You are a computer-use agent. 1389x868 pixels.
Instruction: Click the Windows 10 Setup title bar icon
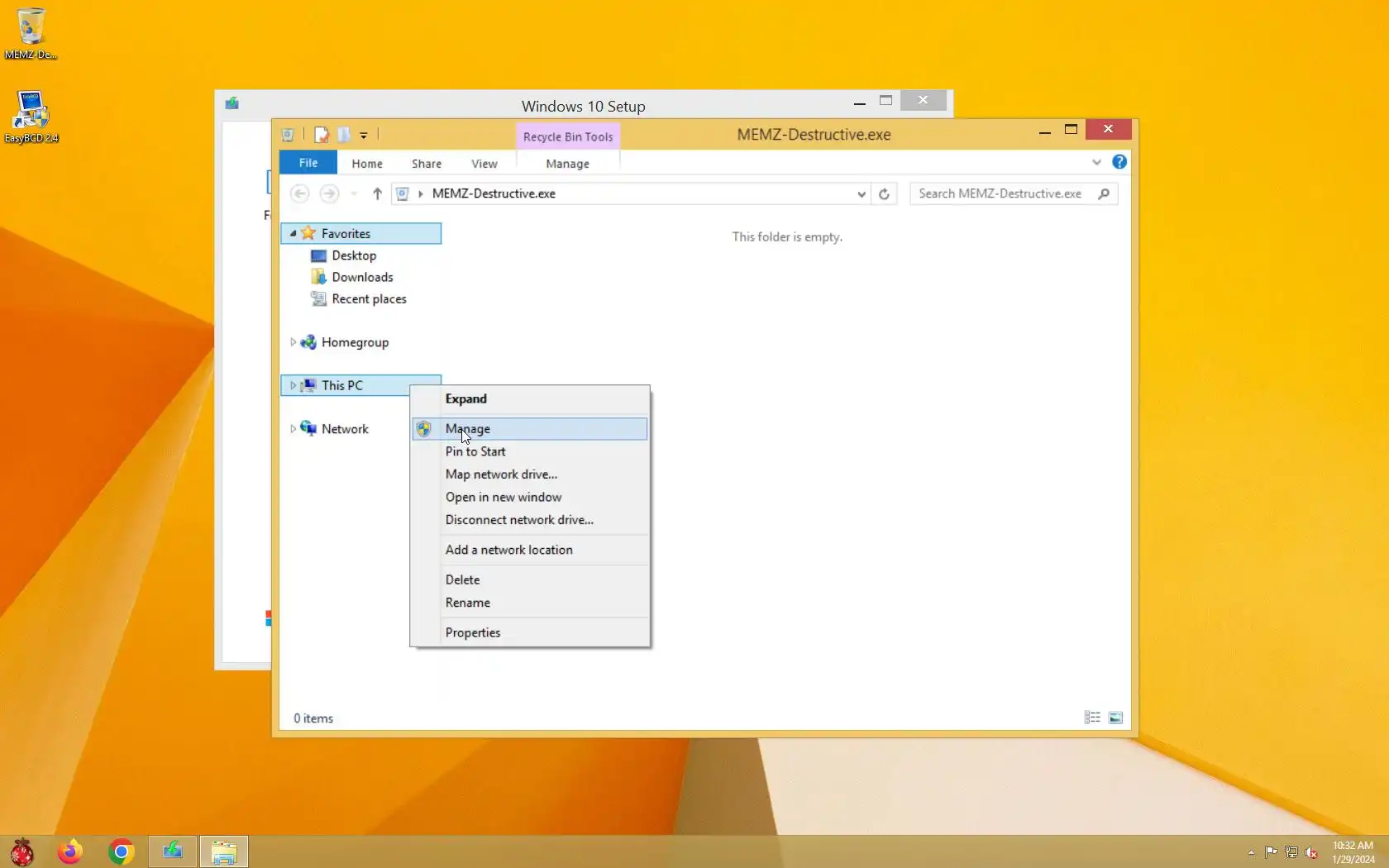232,103
